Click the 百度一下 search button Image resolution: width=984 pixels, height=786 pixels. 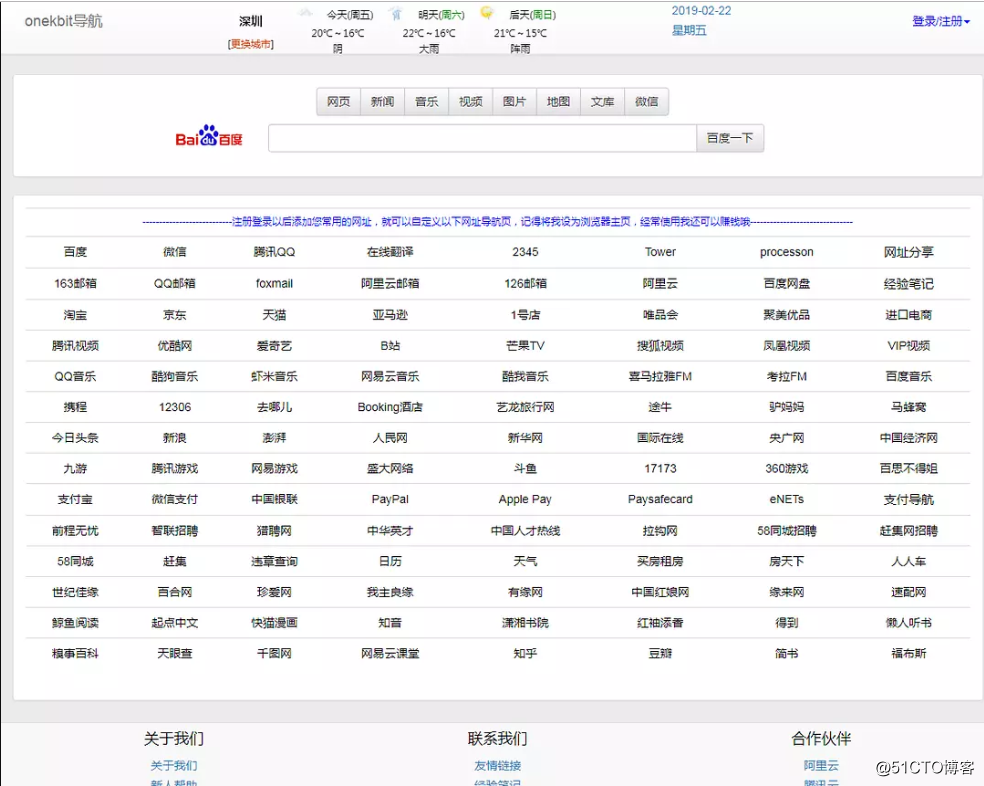(730, 138)
